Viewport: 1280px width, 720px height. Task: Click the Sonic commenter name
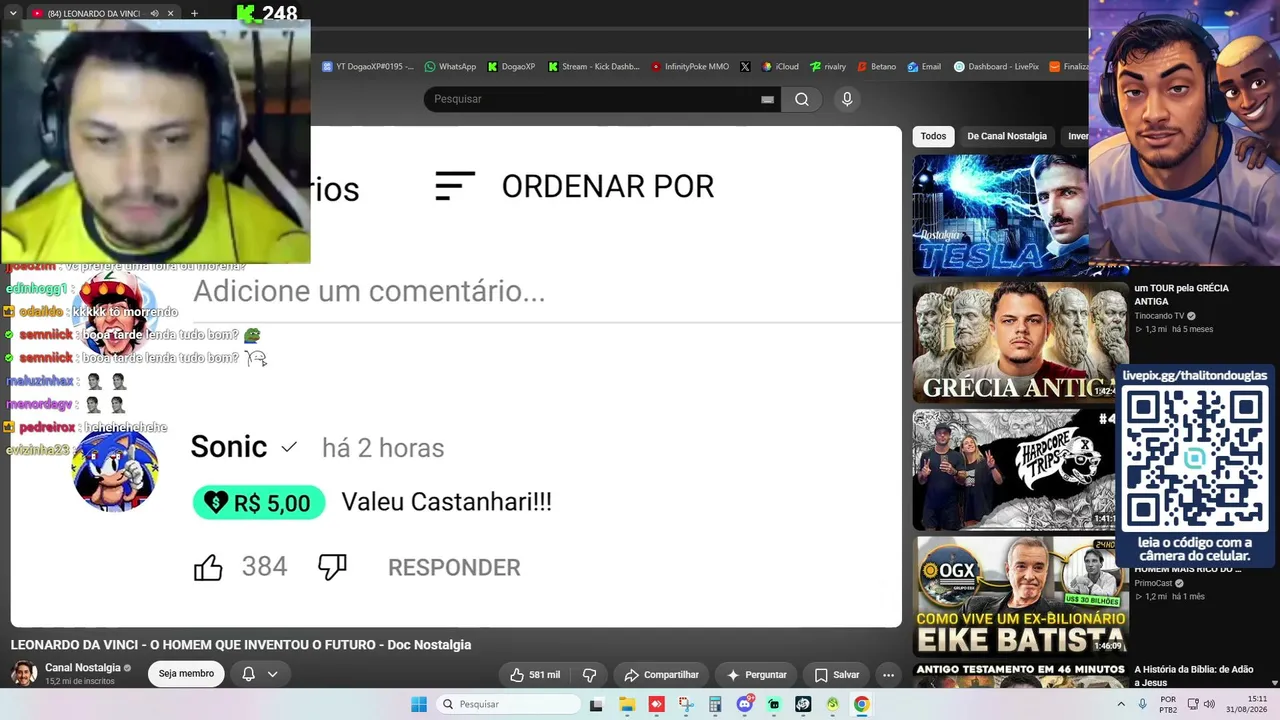(229, 447)
